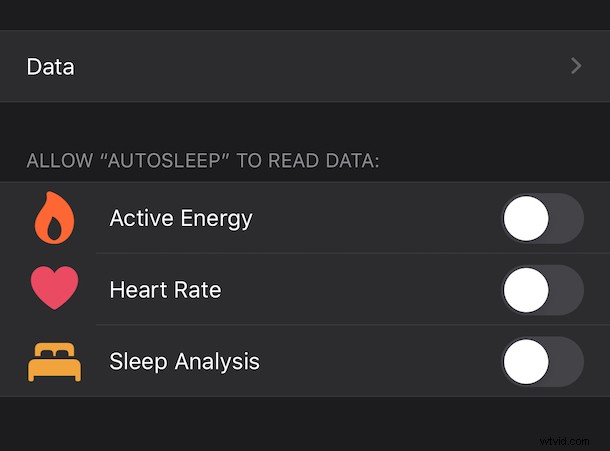Image resolution: width=610 pixels, height=451 pixels.
Task: Tap the white knob of Active Energy switch
Action: click(x=526, y=218)
